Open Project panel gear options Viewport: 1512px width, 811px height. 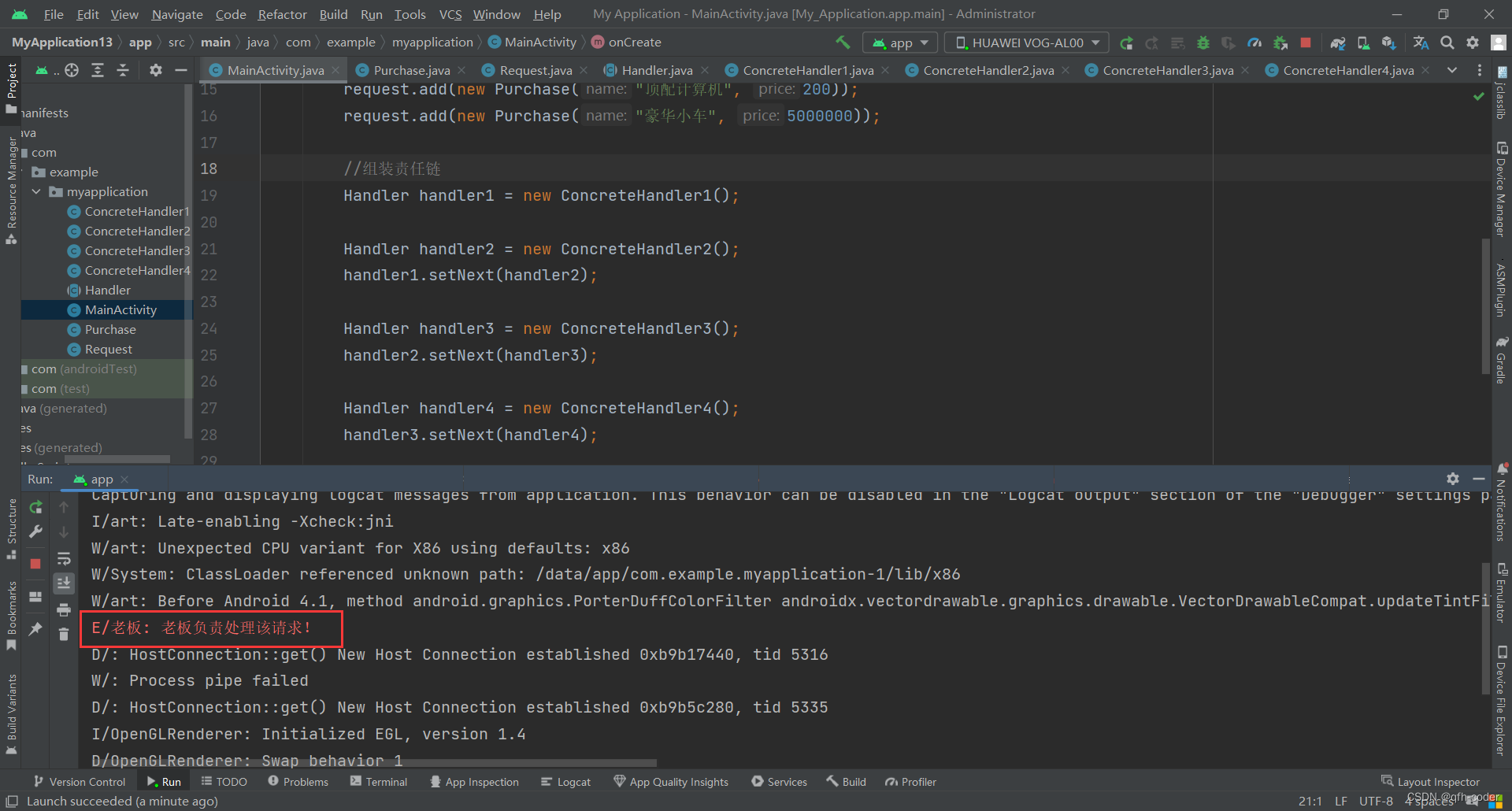156,70
